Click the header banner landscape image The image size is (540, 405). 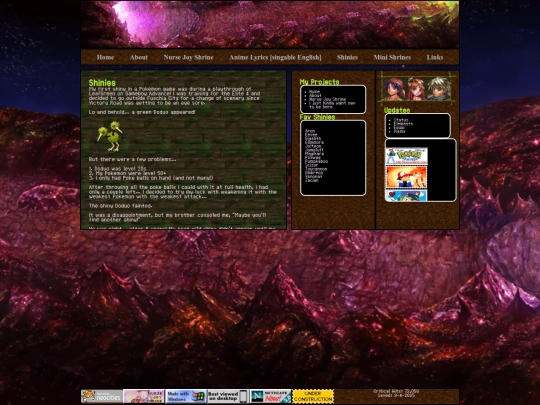click(x=270, y=24)
